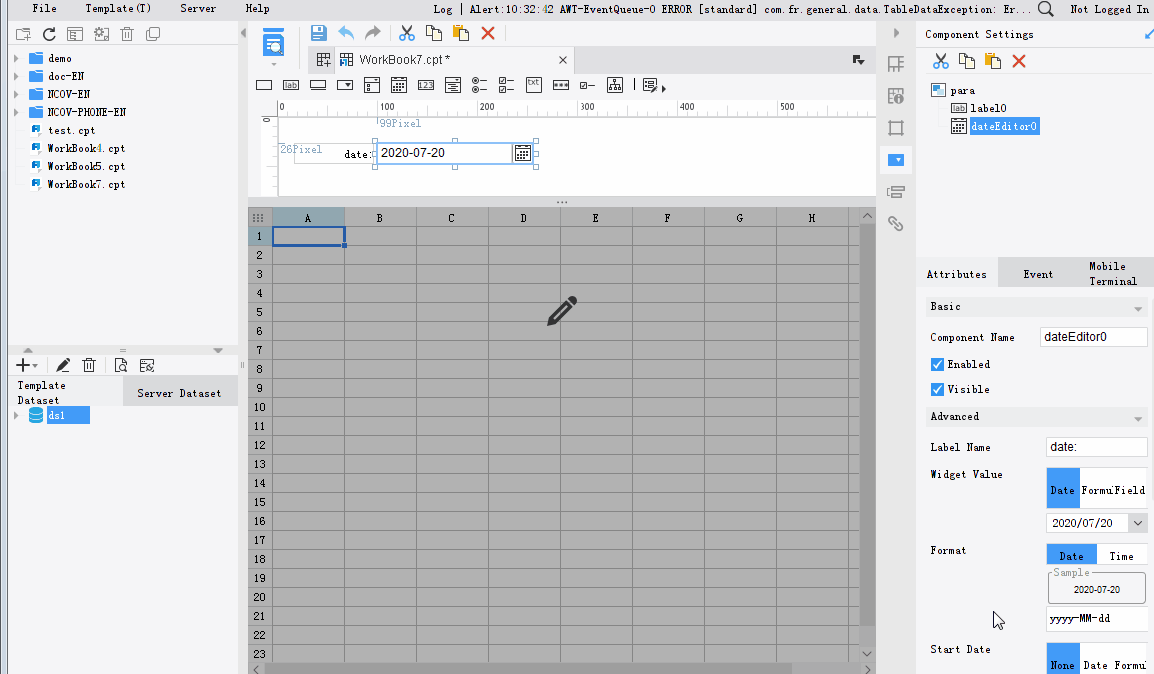Expand the NCOV-PHONE-EN folder
Screen dimensions: 1154x674
[16, 112]
